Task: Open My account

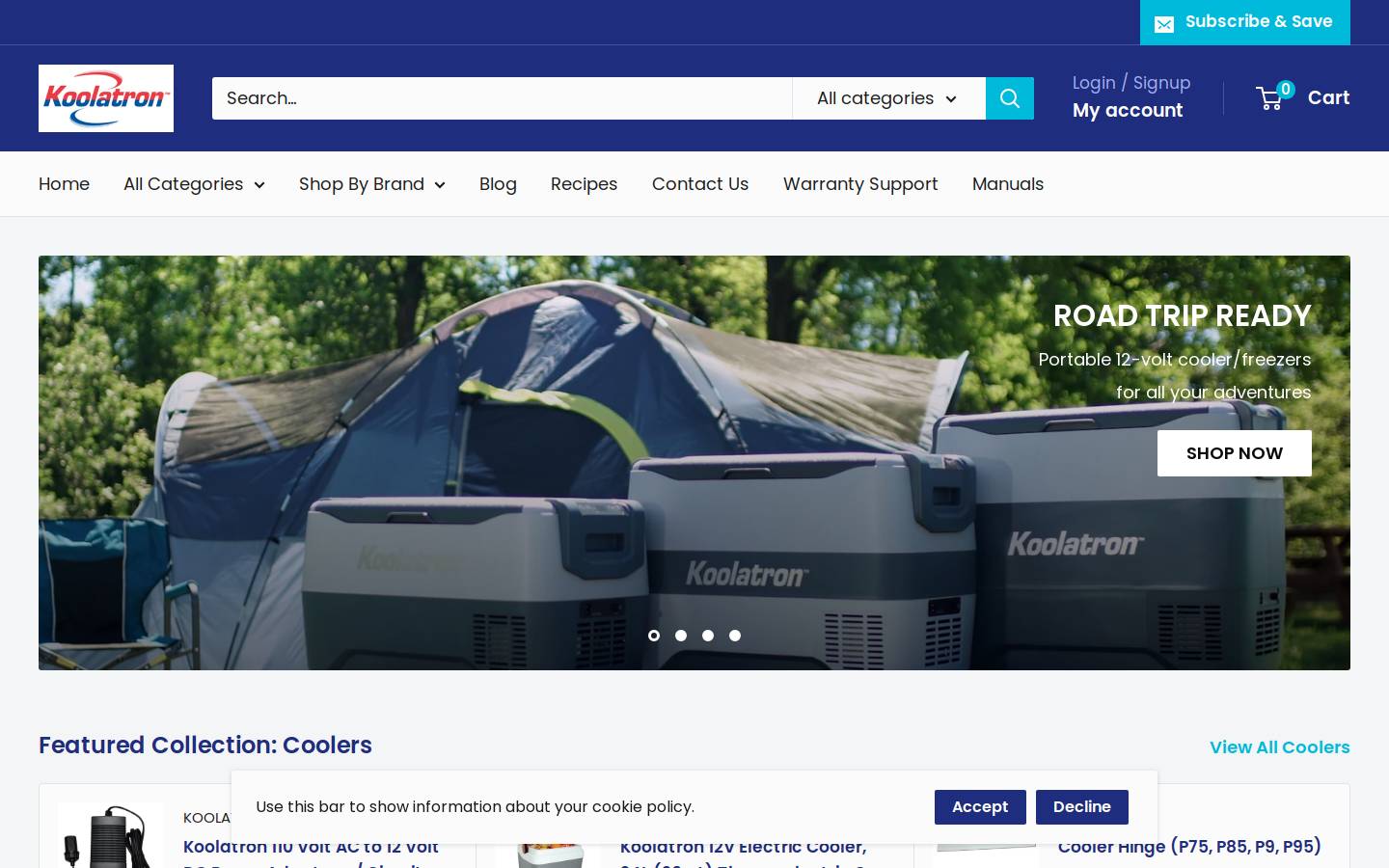Action: tap(1128, 111)
